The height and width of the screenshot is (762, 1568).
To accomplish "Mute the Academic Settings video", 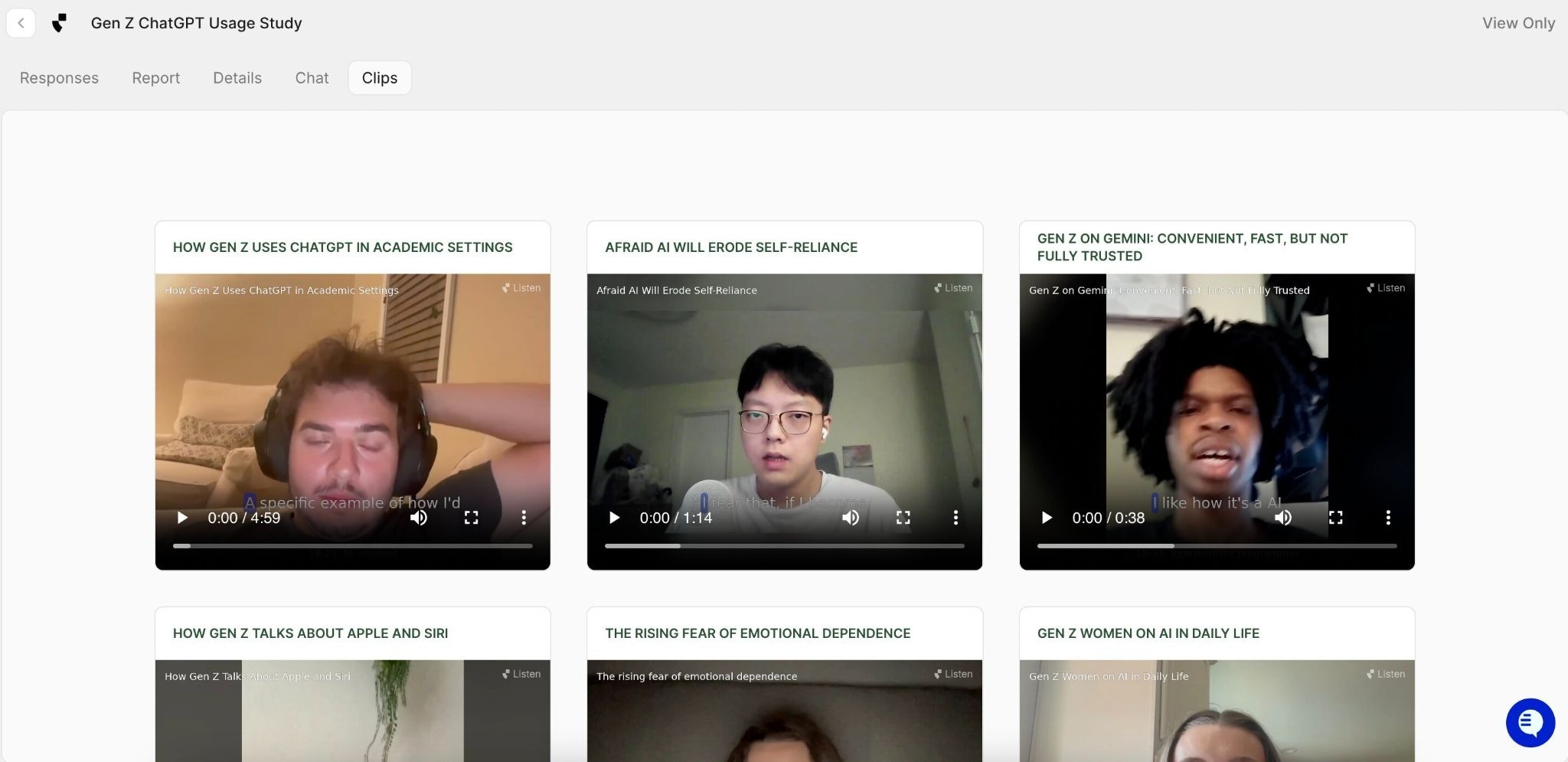I will point(418,518).
